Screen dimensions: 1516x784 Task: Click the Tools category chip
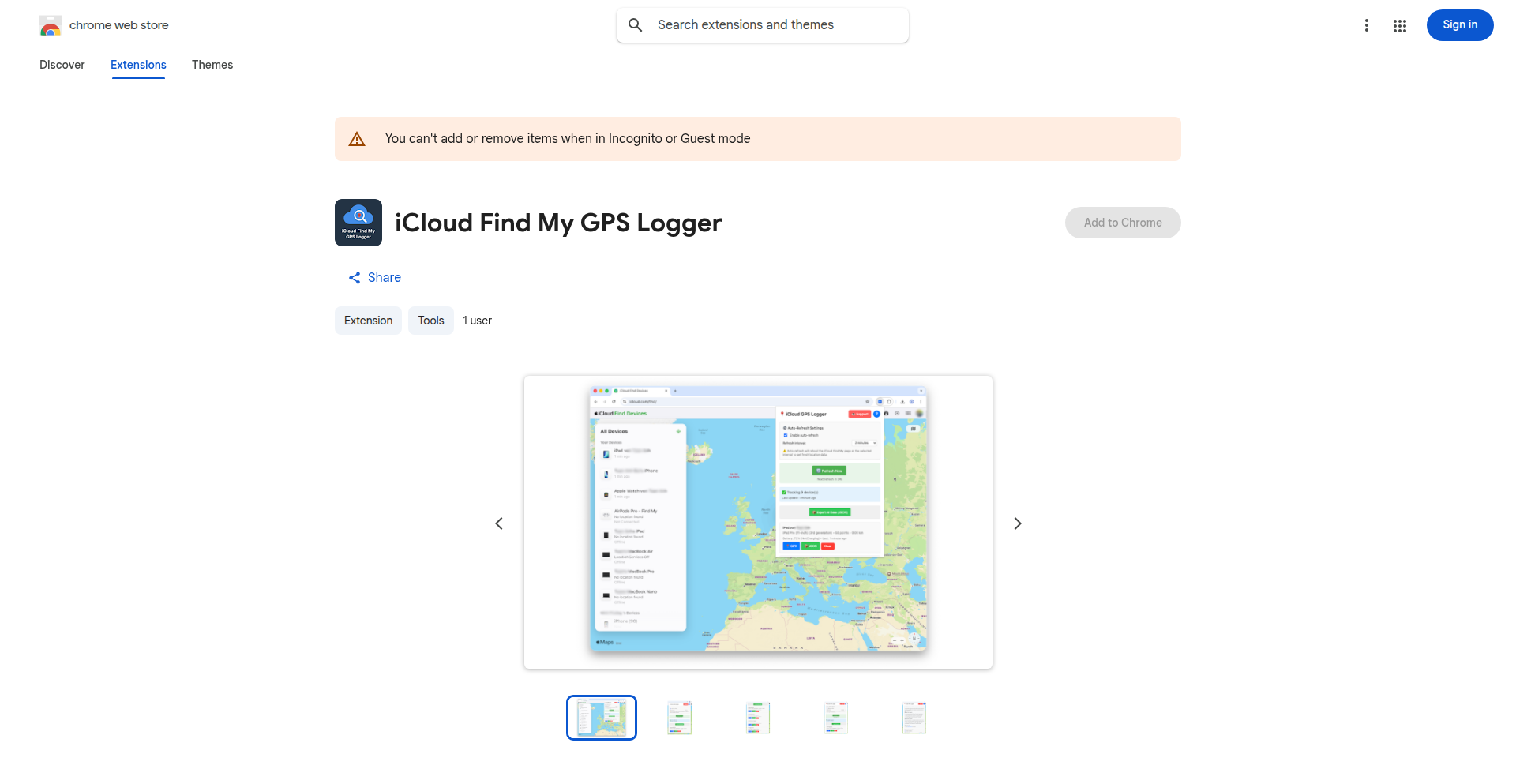pos(430,320)
